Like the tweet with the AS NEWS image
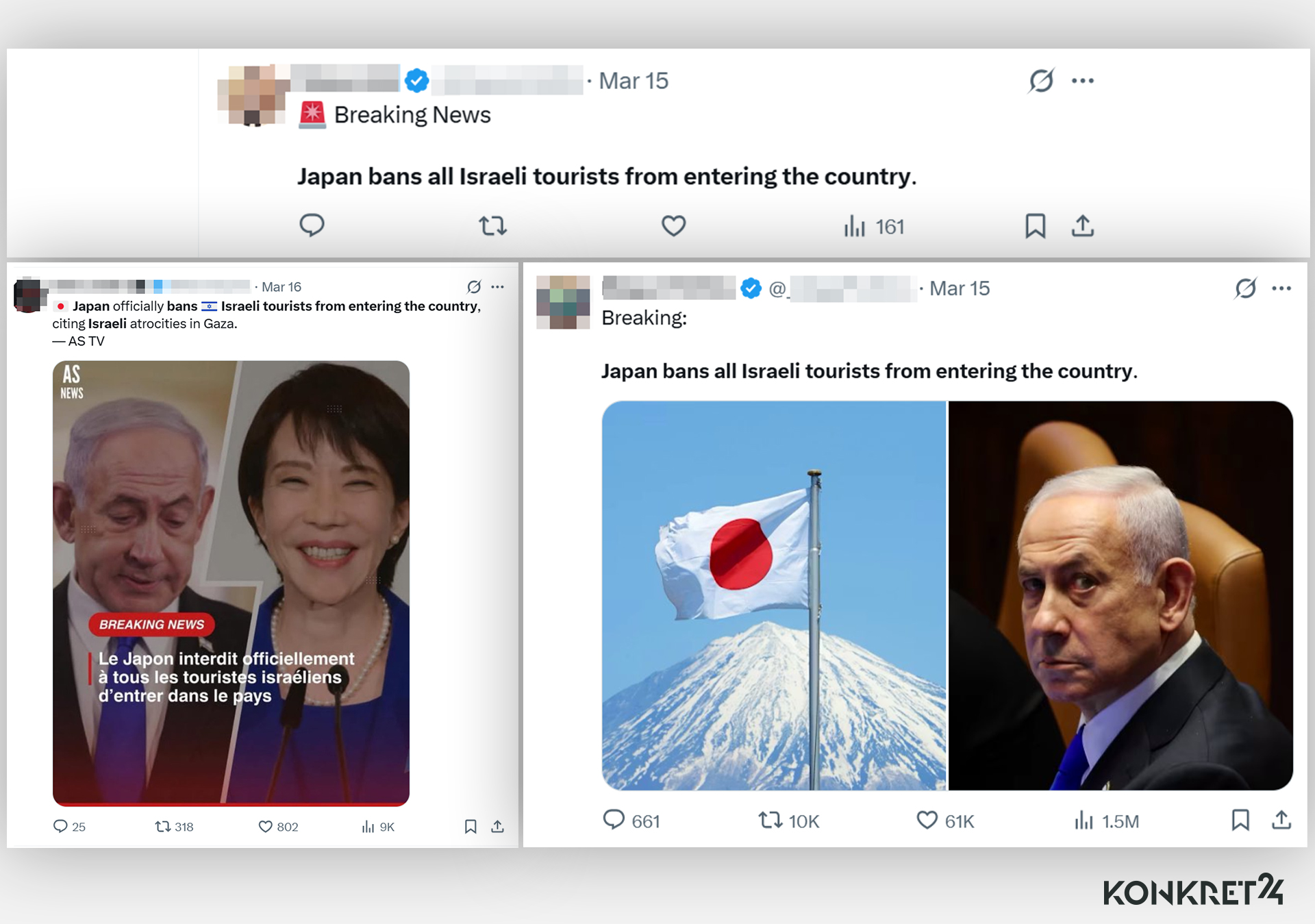 point(266,827)
